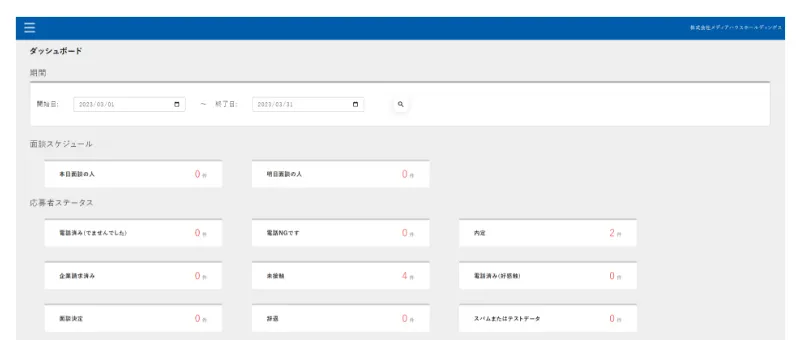This screenshot has width=801, height=360.
Task: Click the magnifying glass search icon
Action: [x=400, y=104]
